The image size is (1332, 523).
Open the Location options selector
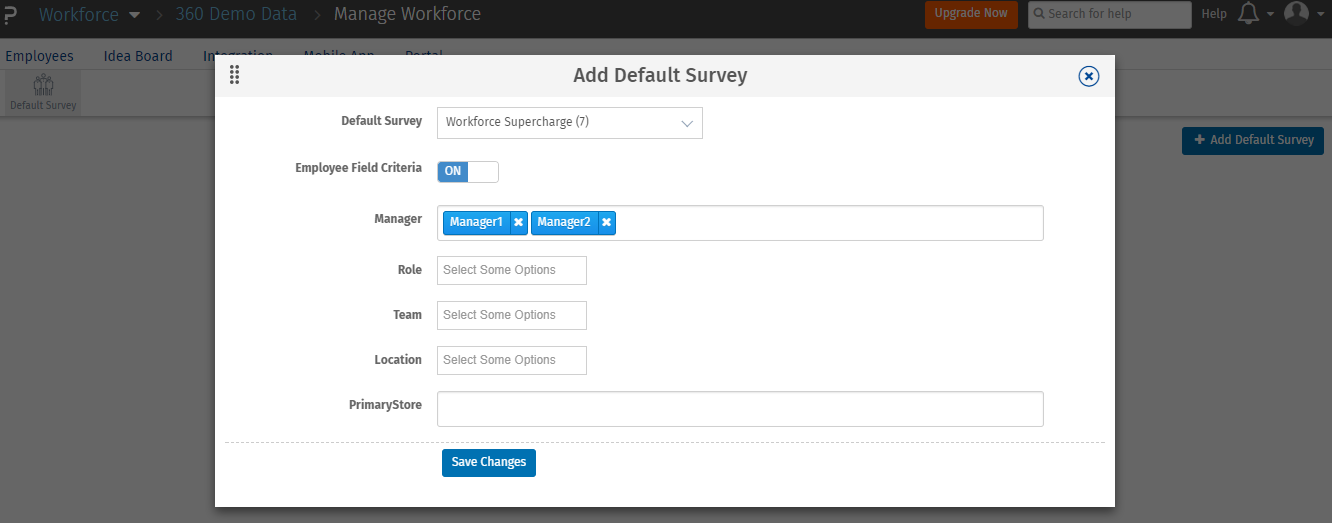coord(512,360)
